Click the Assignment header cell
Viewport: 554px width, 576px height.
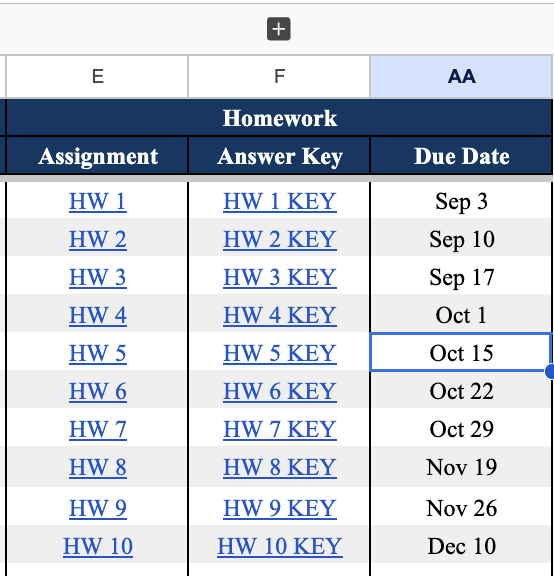pos(97,156)
